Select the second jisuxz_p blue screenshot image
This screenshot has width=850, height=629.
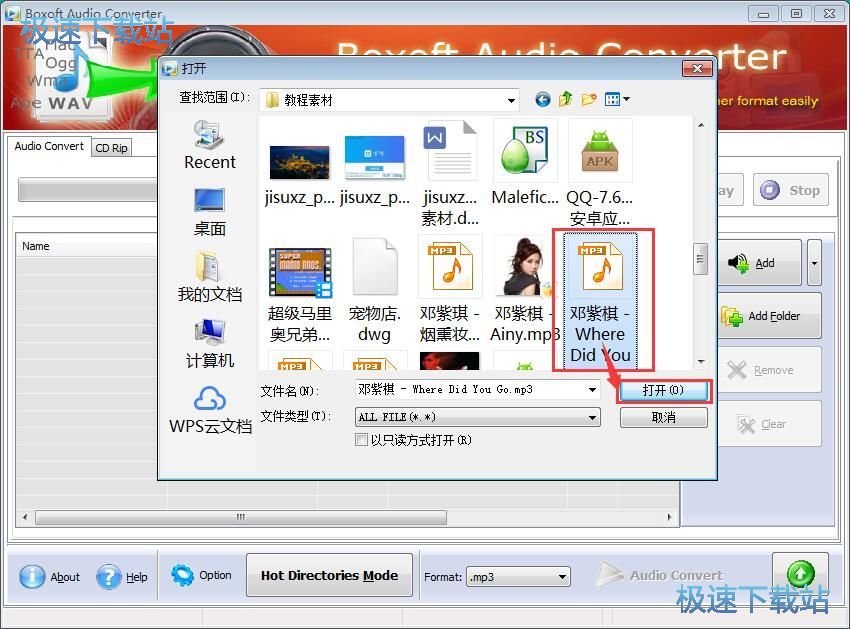click(375, 171)
